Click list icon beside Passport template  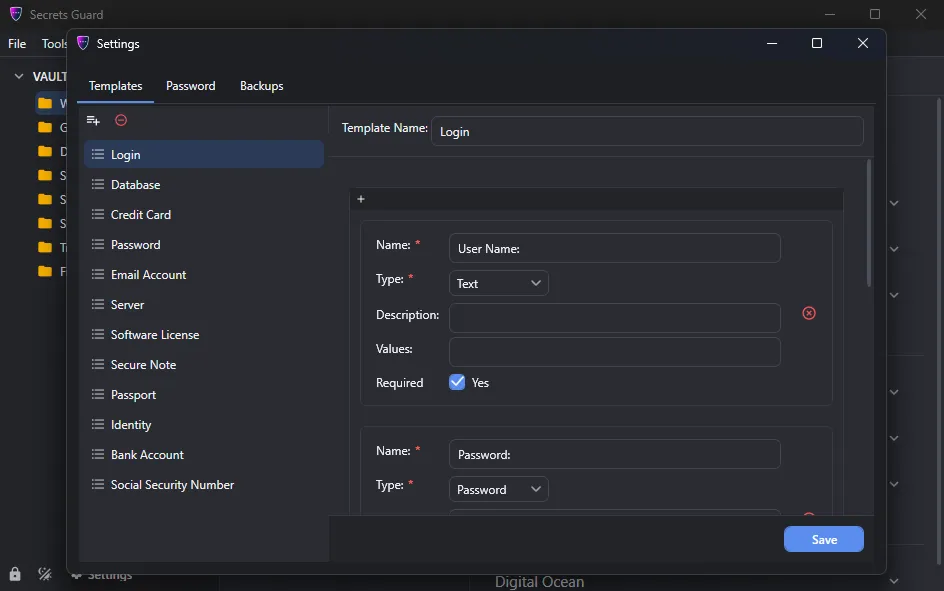(x=98, y=395)
